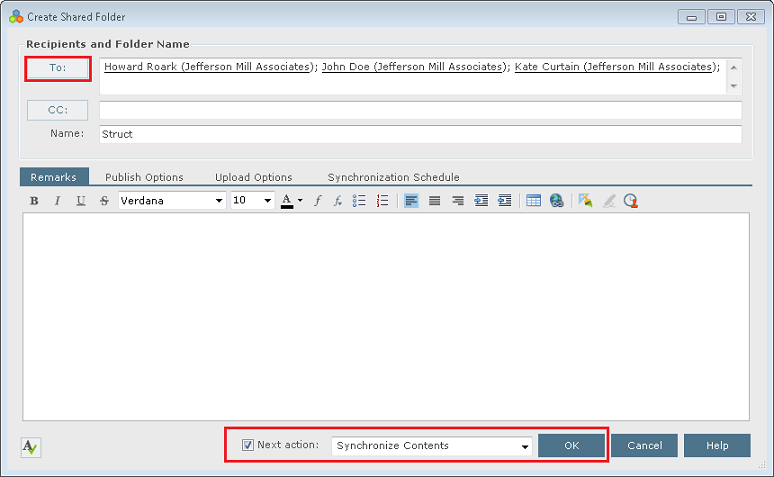The image size is (774, 477).
Task: Center-align the remarks text
Action: (434, 201)
